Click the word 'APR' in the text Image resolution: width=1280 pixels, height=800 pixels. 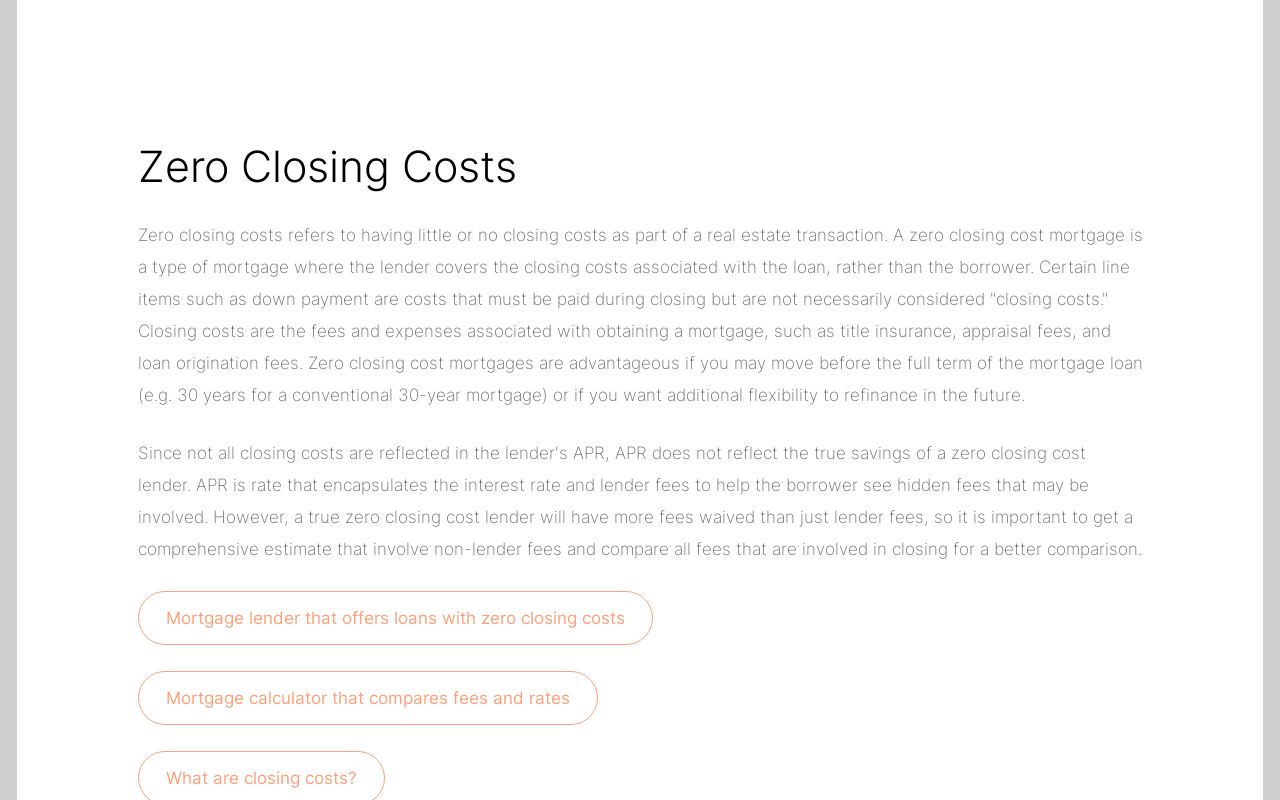(x=588, y=453)
